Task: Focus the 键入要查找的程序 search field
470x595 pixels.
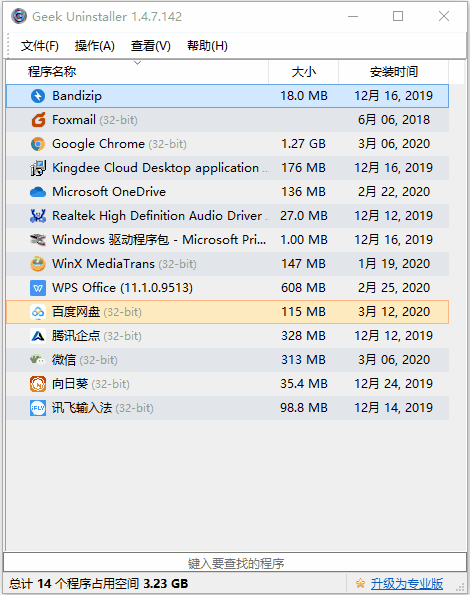Action: coord(235,563)
